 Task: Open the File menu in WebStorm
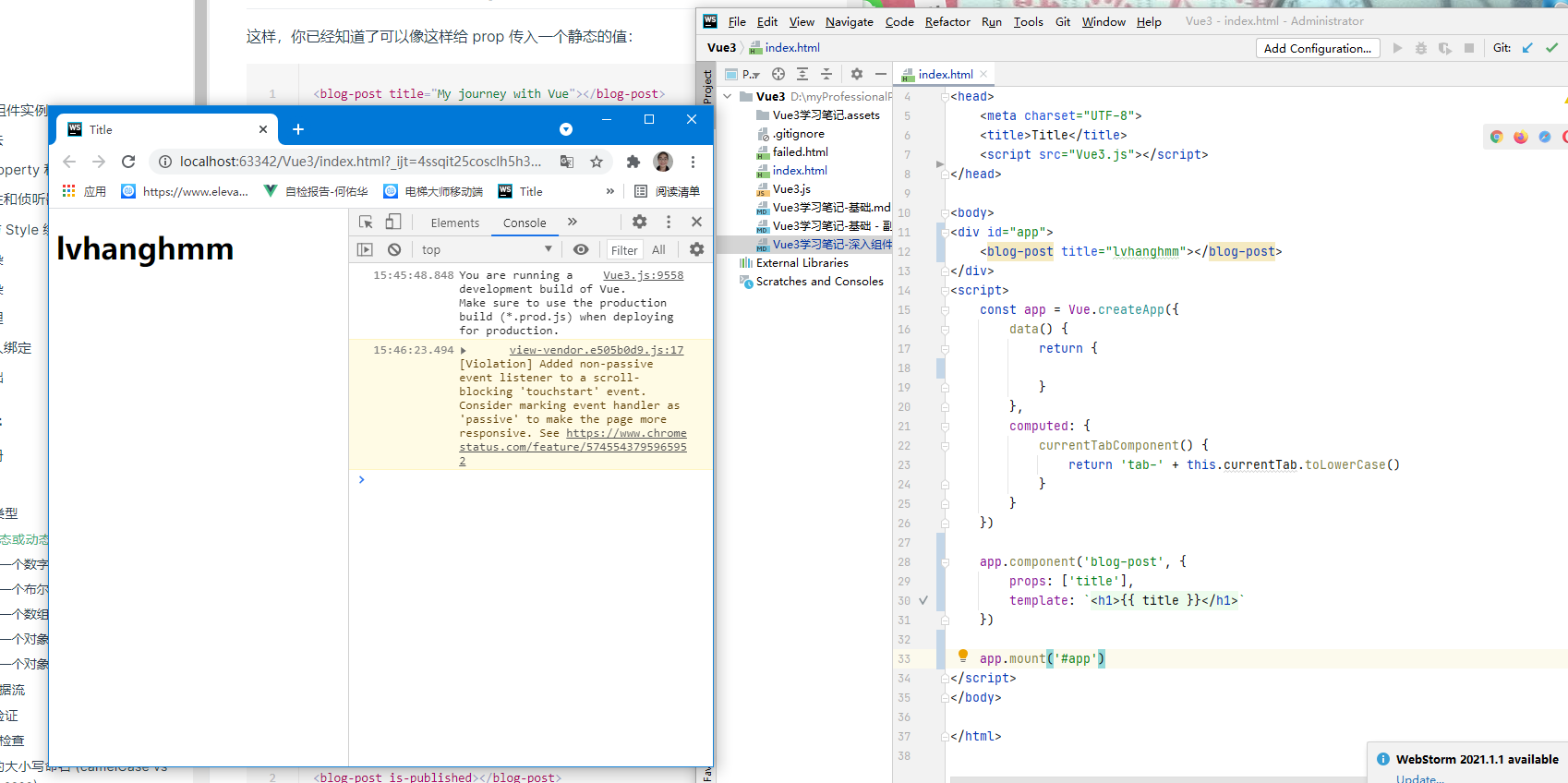coord(737,21)
